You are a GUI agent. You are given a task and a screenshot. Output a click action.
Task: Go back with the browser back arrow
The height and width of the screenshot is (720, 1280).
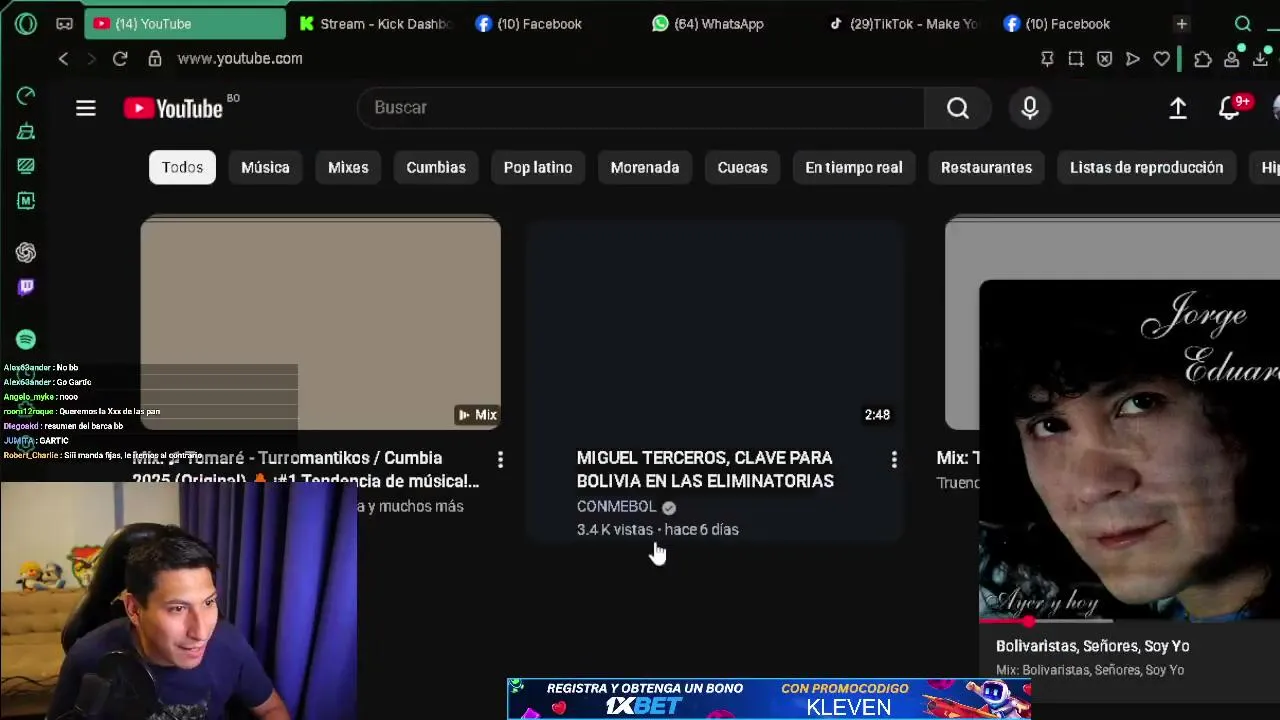[63, 59]
